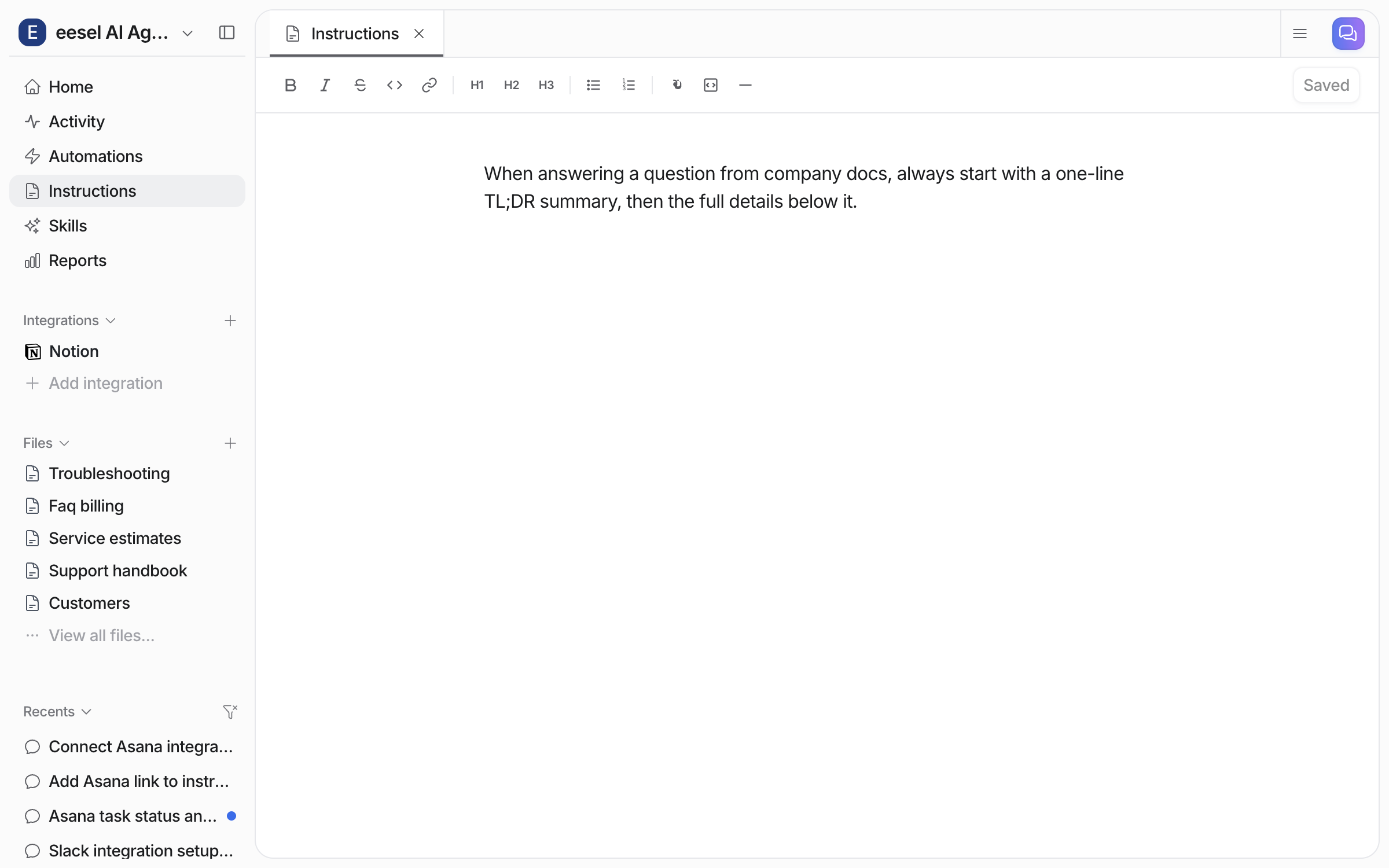
Task: Insert a link with the link icon
Action: tap(429, 85)
